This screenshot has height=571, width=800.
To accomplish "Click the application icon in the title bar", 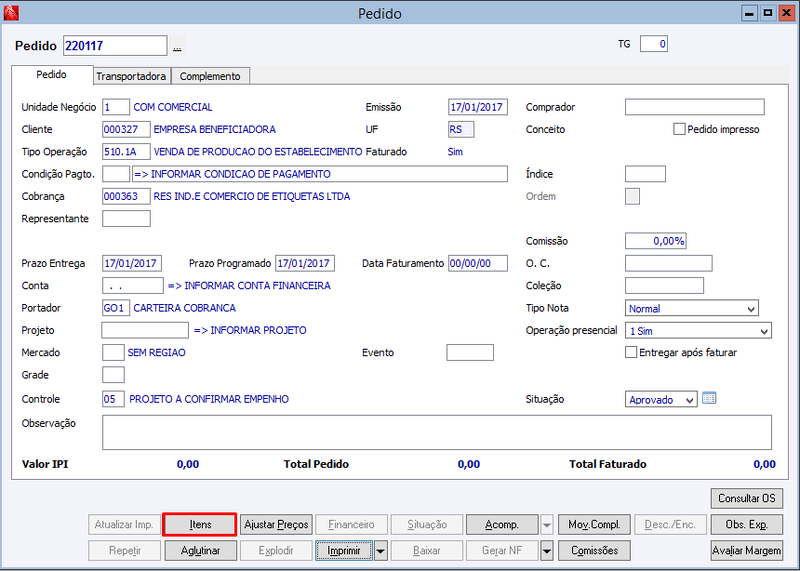I will click(x=11, y=13).
